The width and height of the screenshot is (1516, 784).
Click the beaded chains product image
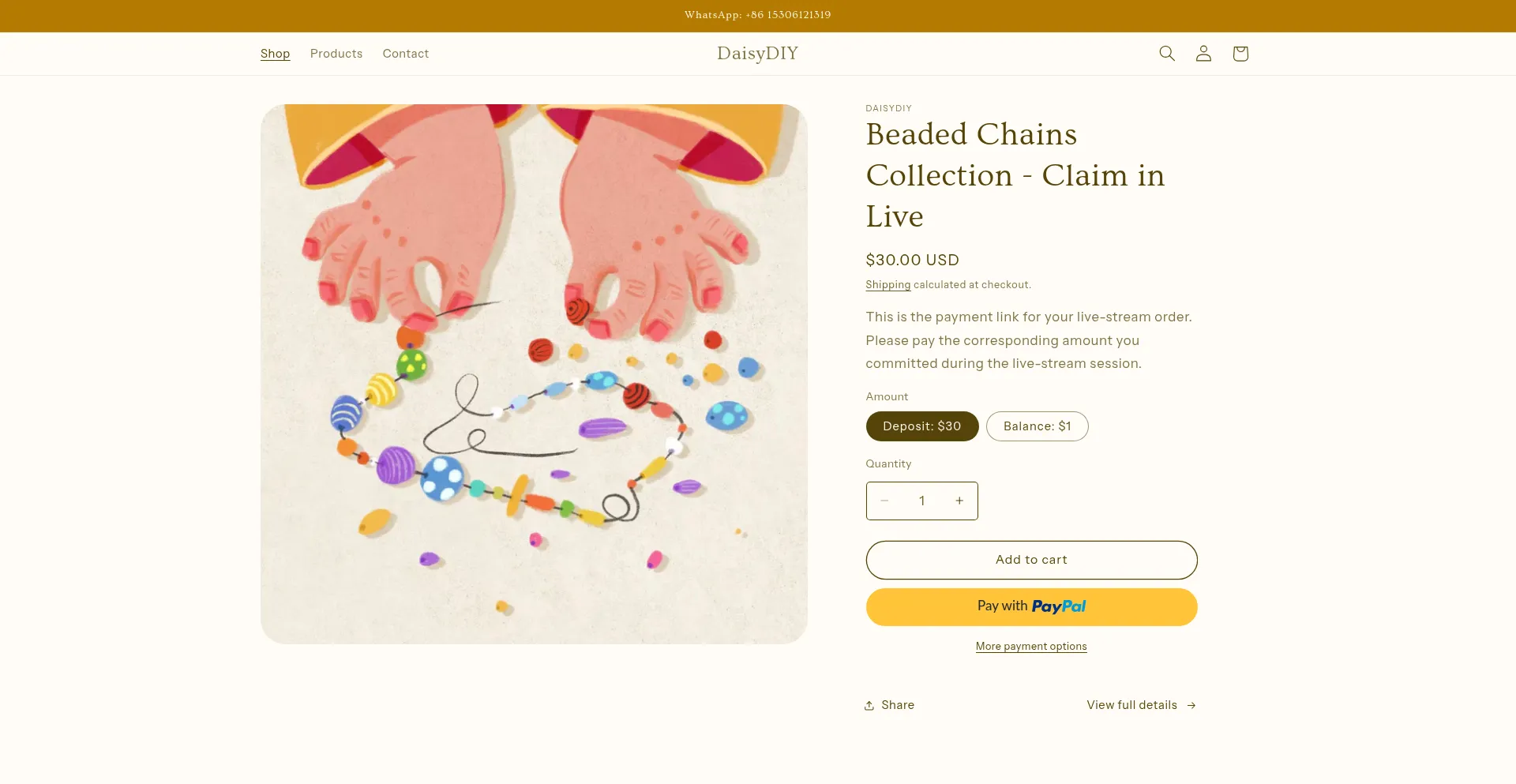click(x=534, y=373)
